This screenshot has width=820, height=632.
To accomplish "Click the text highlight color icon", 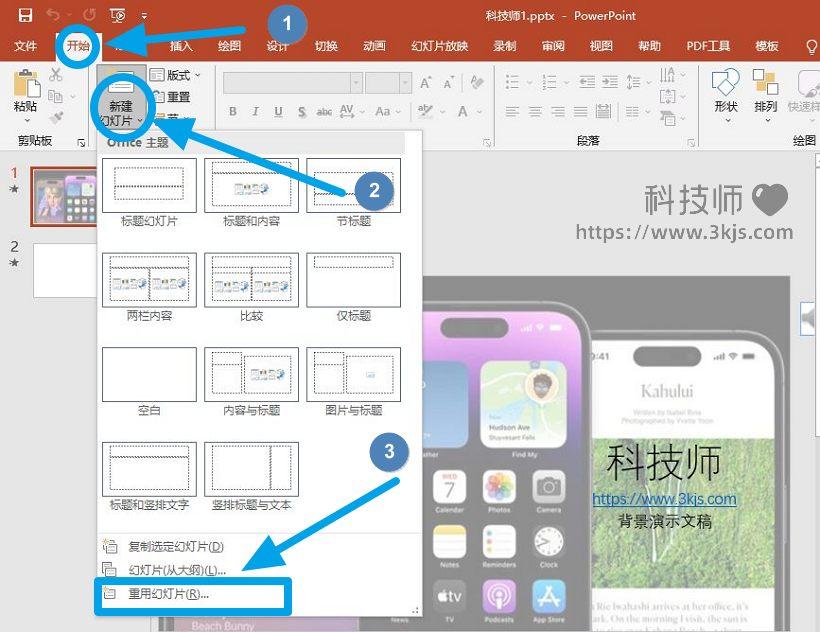I will pyautogui.click(x=425, y=111).
